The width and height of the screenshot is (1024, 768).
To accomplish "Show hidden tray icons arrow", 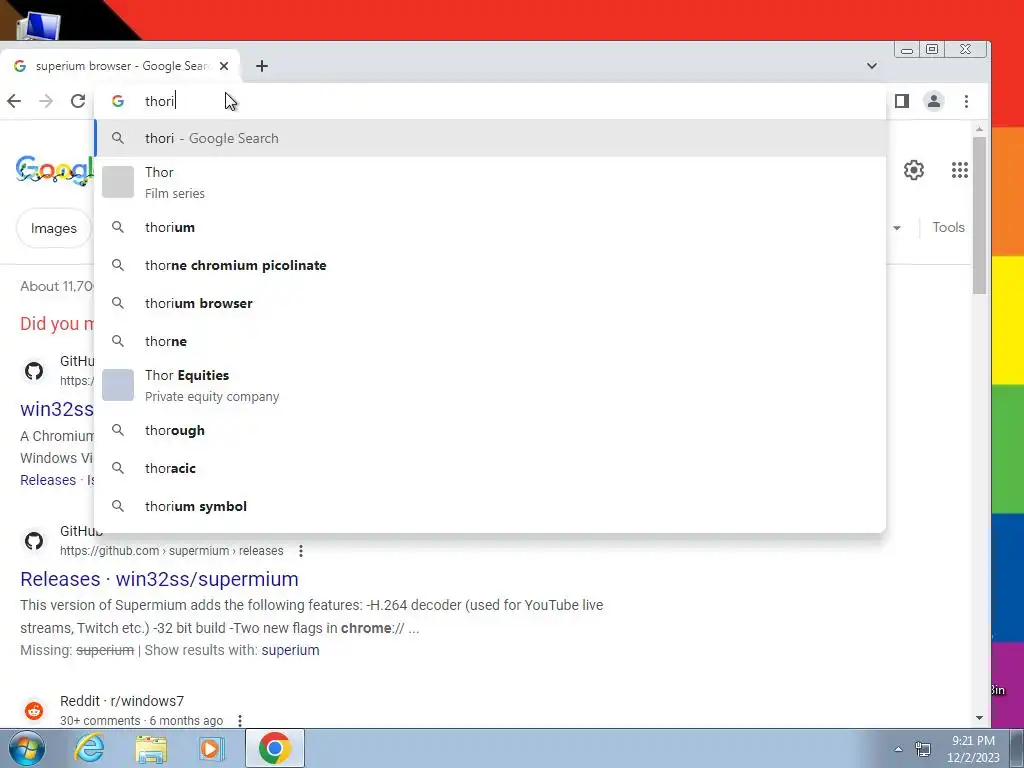I will pyautogui.click(x=899, y=749).
